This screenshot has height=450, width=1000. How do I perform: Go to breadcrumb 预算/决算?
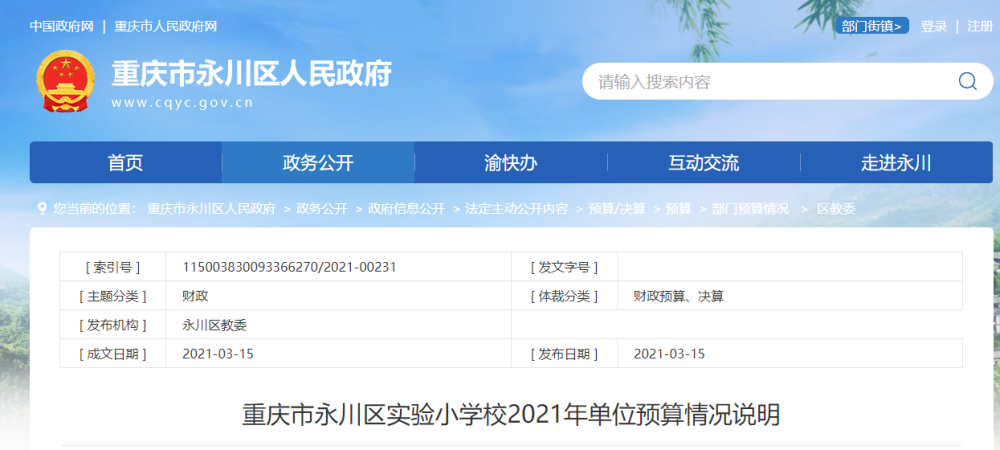pos(617,208)
